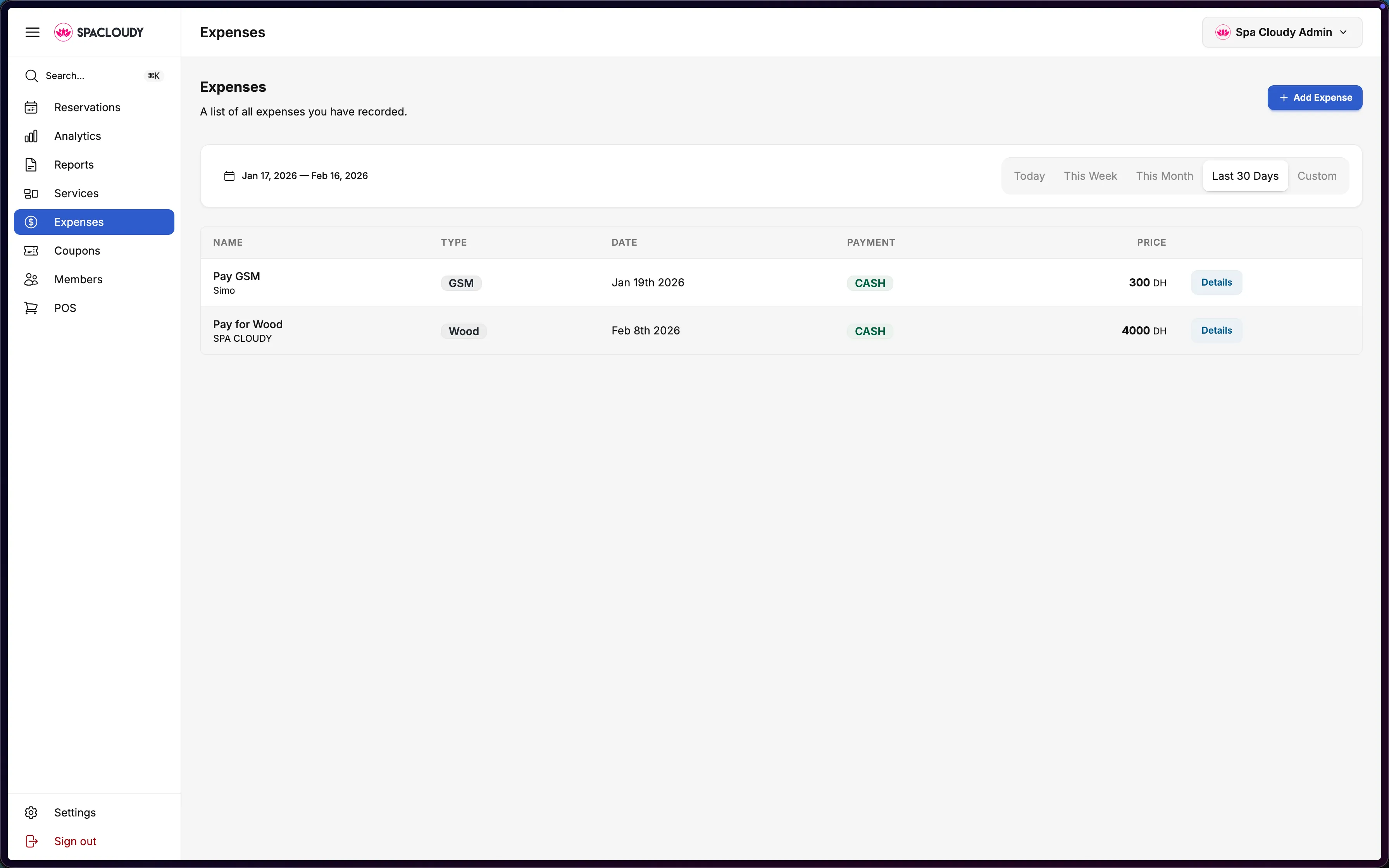Open the Reservations section icon in sidebar
This screenshot has height=868, width=1389.
(31, 107)
